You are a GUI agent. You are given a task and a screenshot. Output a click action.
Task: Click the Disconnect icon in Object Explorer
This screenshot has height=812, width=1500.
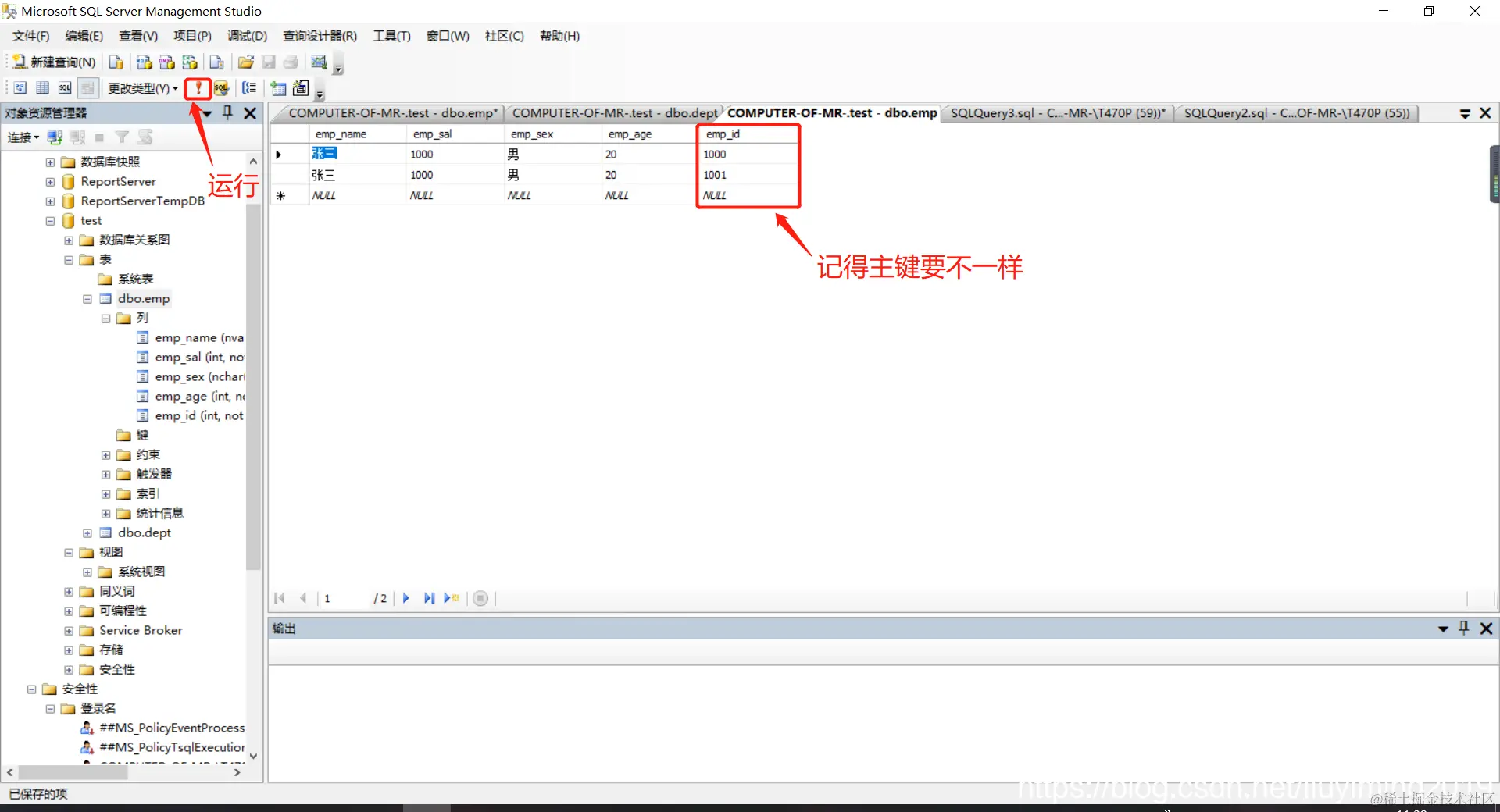coord(77,137)
